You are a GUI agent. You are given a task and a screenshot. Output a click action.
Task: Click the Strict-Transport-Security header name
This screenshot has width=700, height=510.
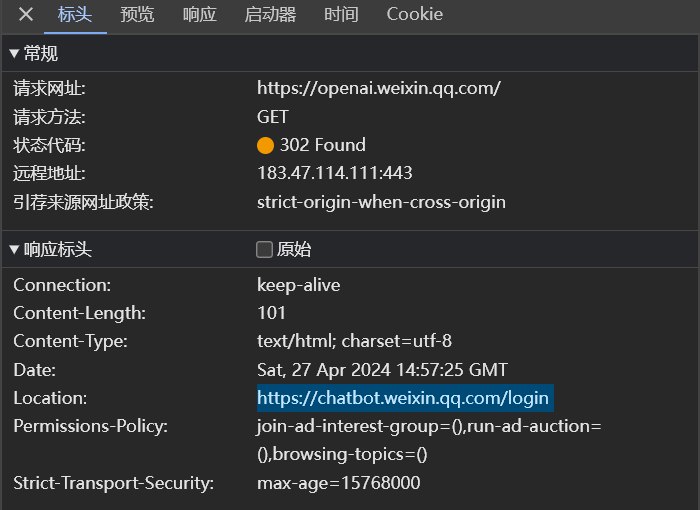[114, 484]
